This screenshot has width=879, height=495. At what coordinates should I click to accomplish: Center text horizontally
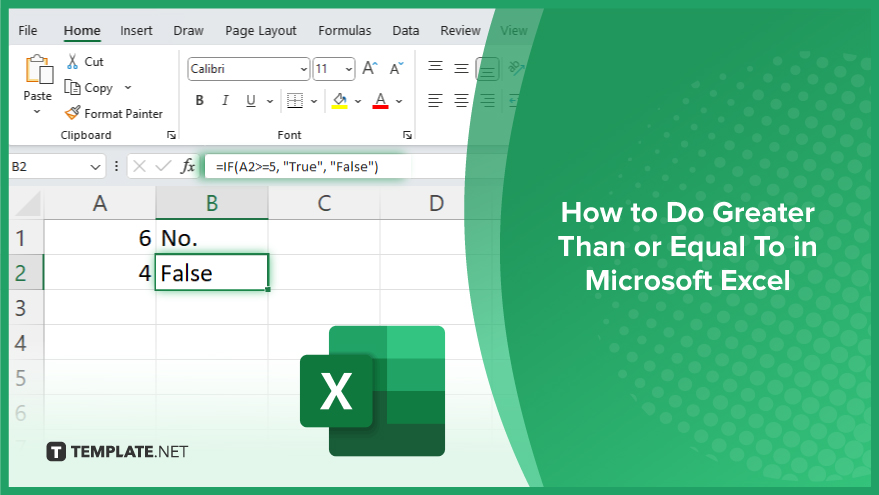pos(461,101)
